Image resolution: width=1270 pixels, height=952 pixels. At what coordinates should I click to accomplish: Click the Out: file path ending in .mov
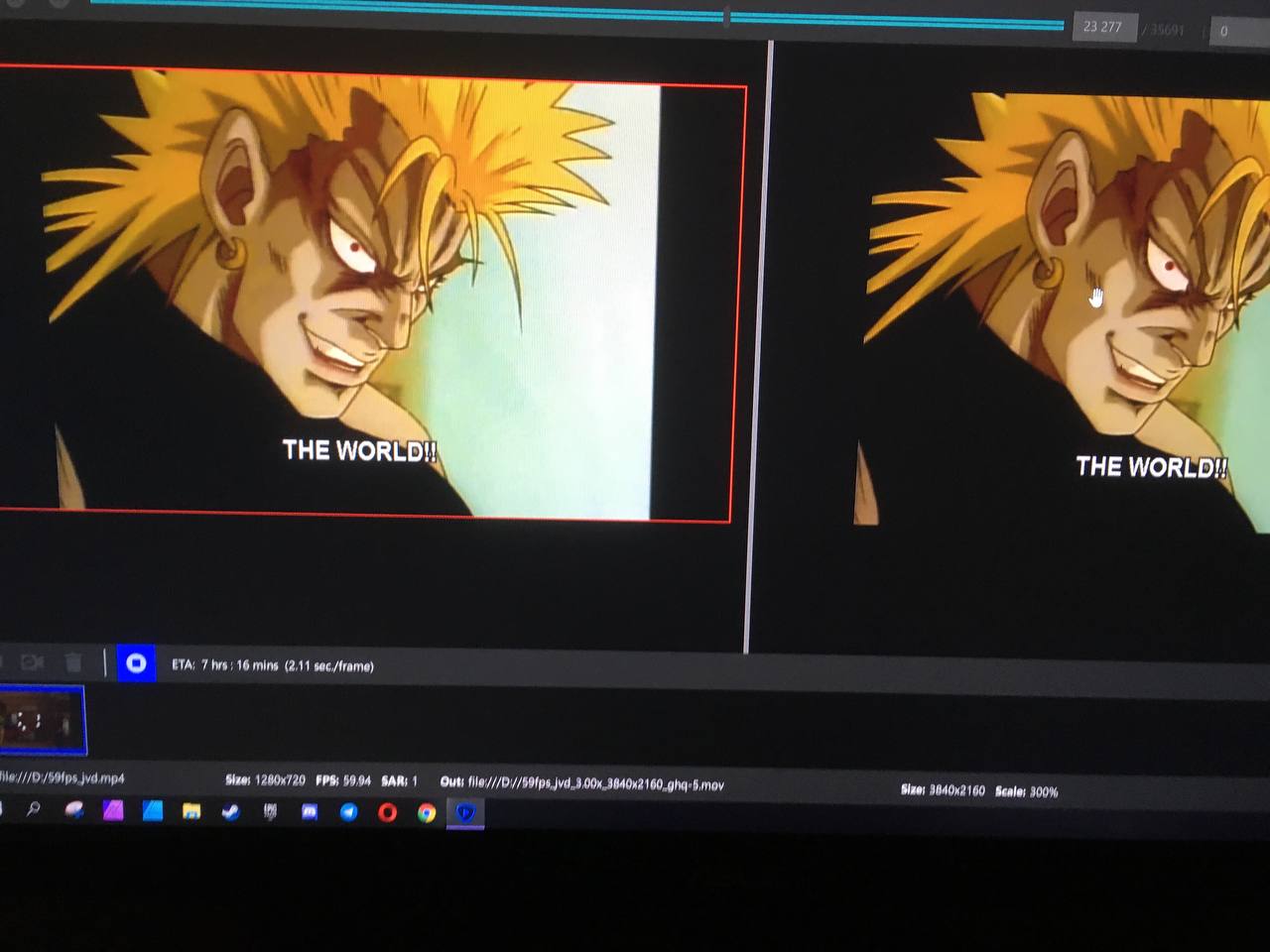[582, 783]
